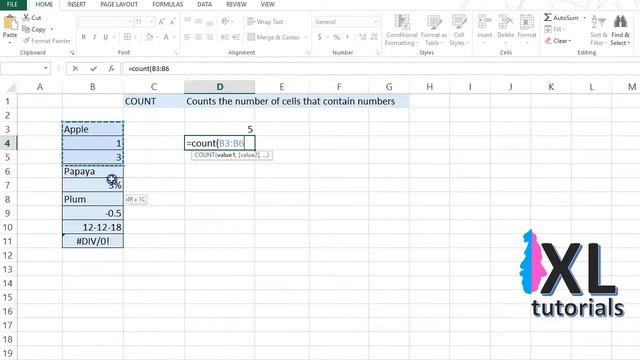Click the Font Color letter A

pyautogui.click(x=166, y=37)
